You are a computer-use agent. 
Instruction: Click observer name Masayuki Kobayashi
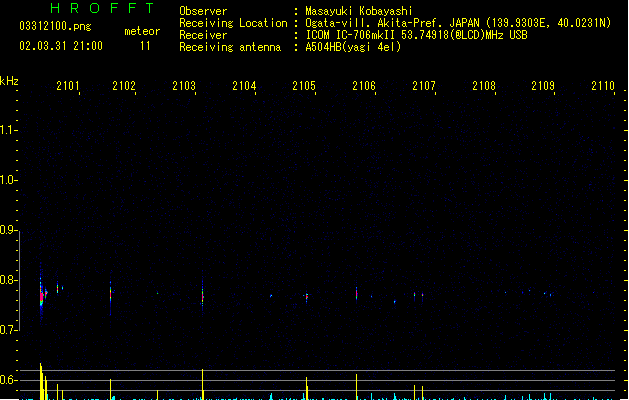tap(359, 11)
